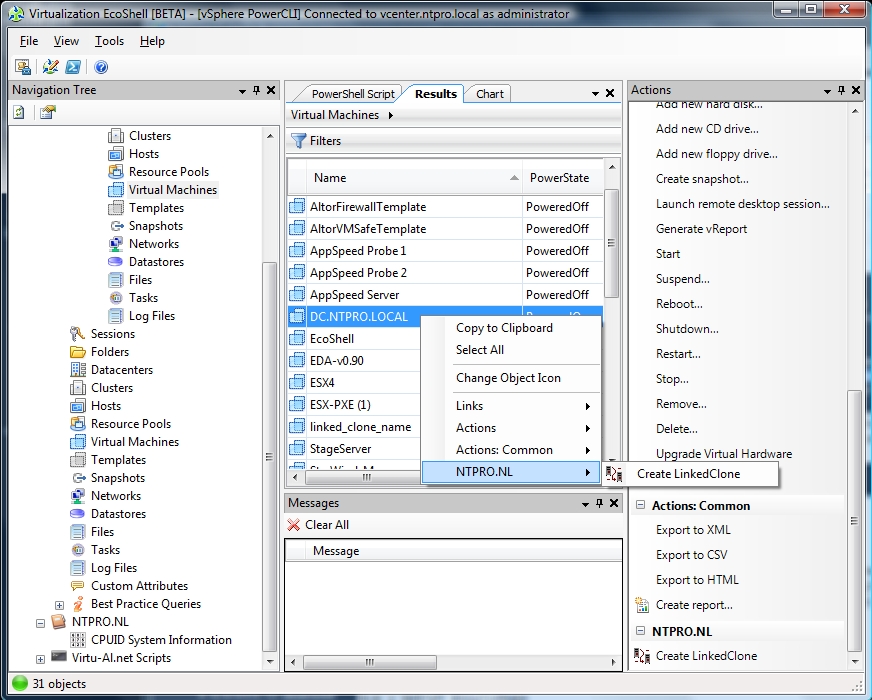This screenshot has height=700, width=872.
Task: Click the CPUID System Information icon
Action: click(78, 640)
